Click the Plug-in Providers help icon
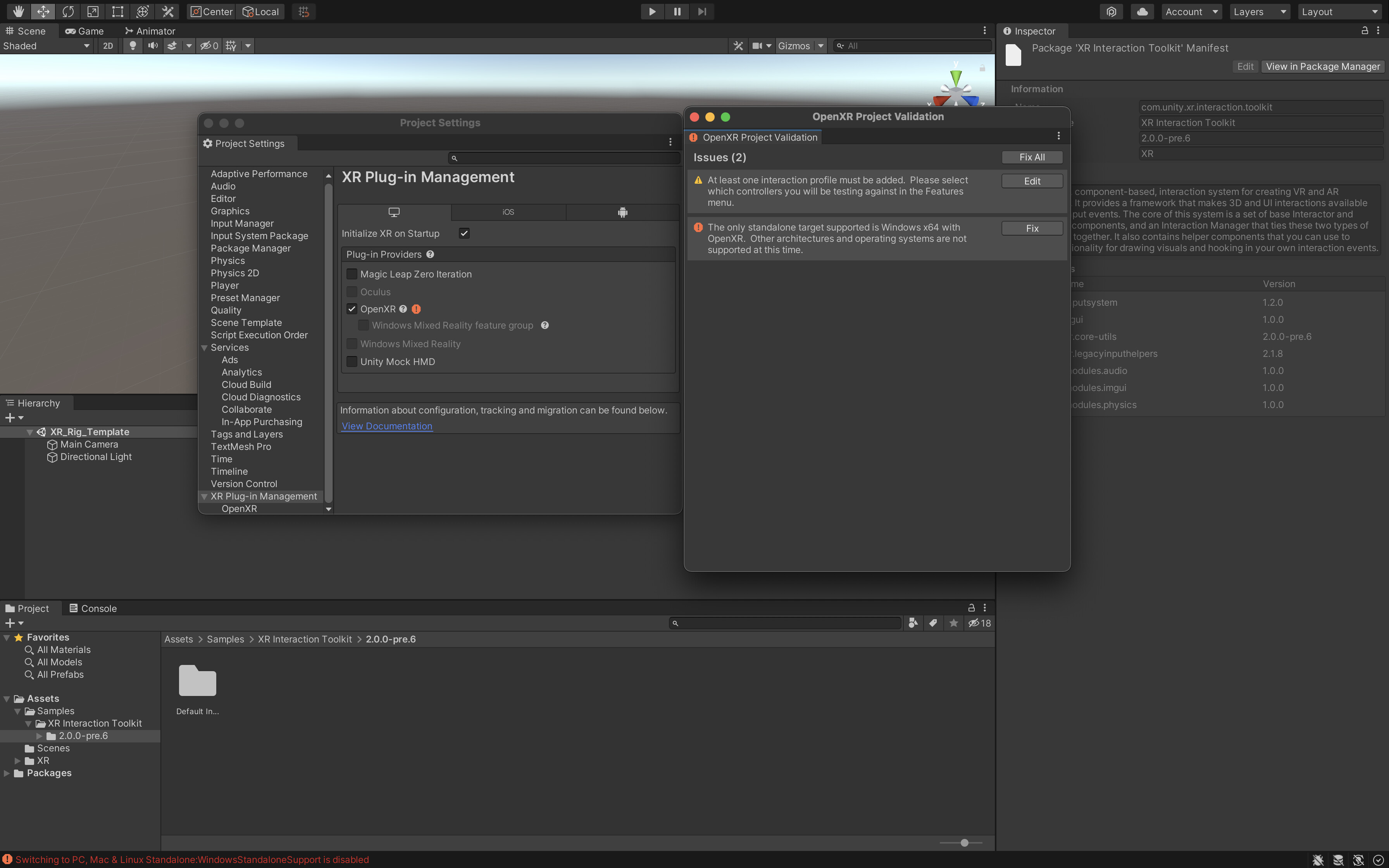 pos(430,254)
